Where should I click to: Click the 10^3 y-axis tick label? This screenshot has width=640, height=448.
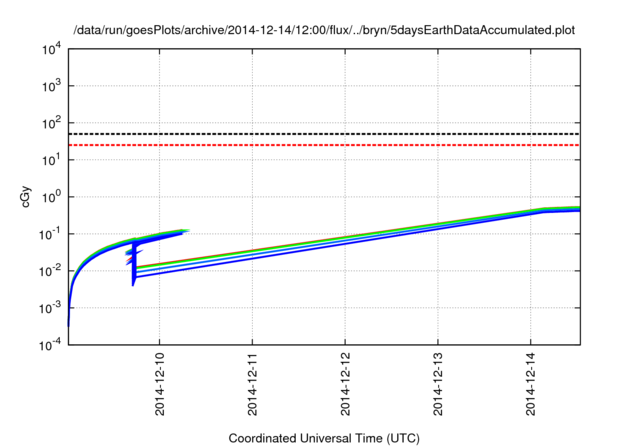(x=51, y=86)
